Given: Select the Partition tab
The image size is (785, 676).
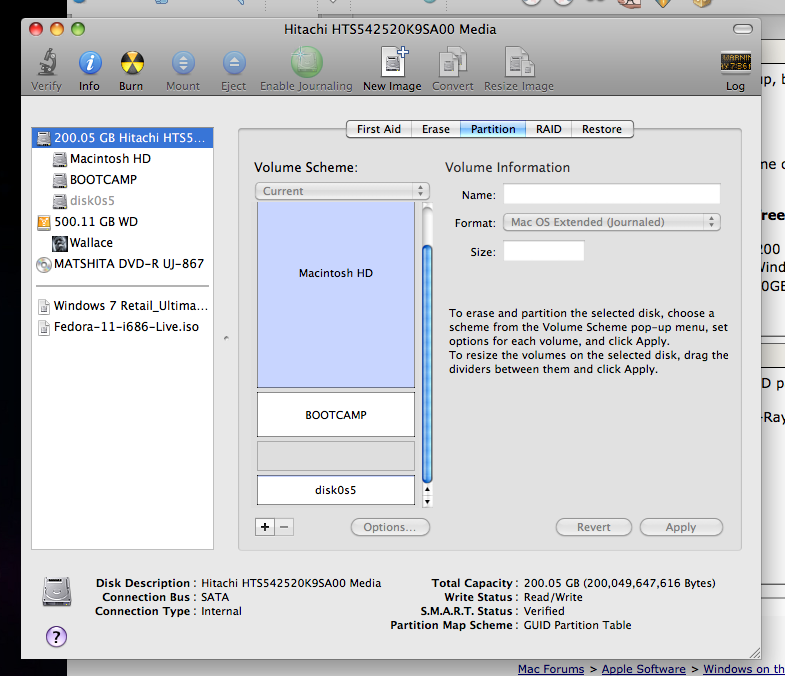Looking at the screenshot, I should [493, 129].
